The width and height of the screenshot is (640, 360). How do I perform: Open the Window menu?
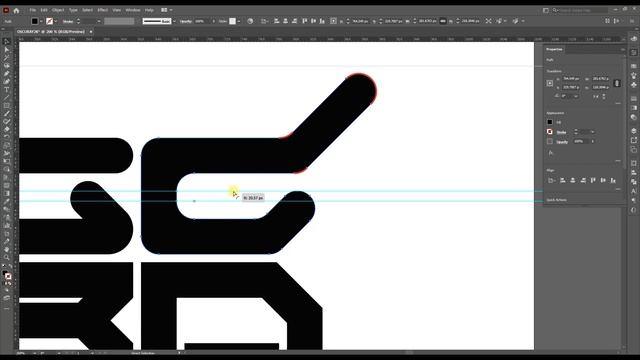pyautogui.click(x=133, y=10)
